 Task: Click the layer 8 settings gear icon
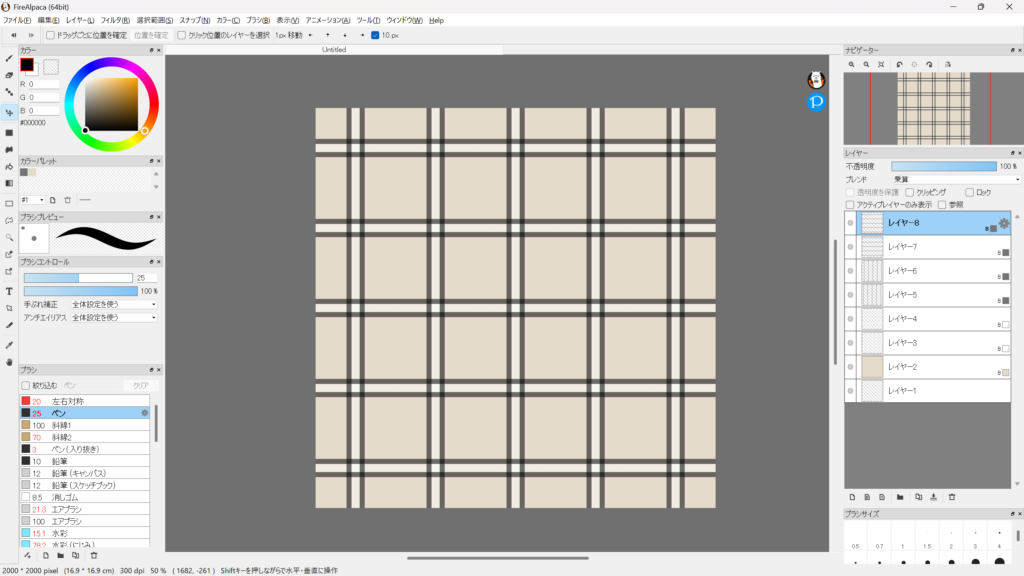click(x=1004, y=223)
